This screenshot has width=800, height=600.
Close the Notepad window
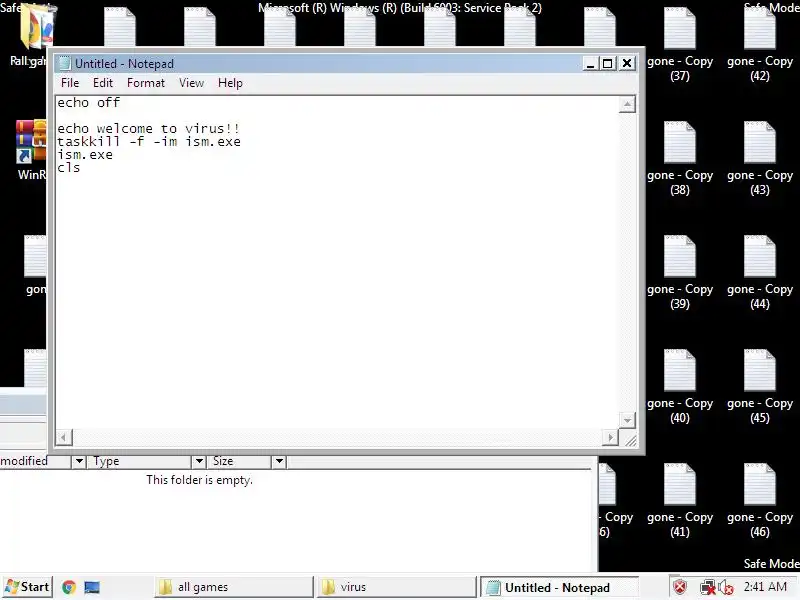pyautogui.click(x=627, y=63)
